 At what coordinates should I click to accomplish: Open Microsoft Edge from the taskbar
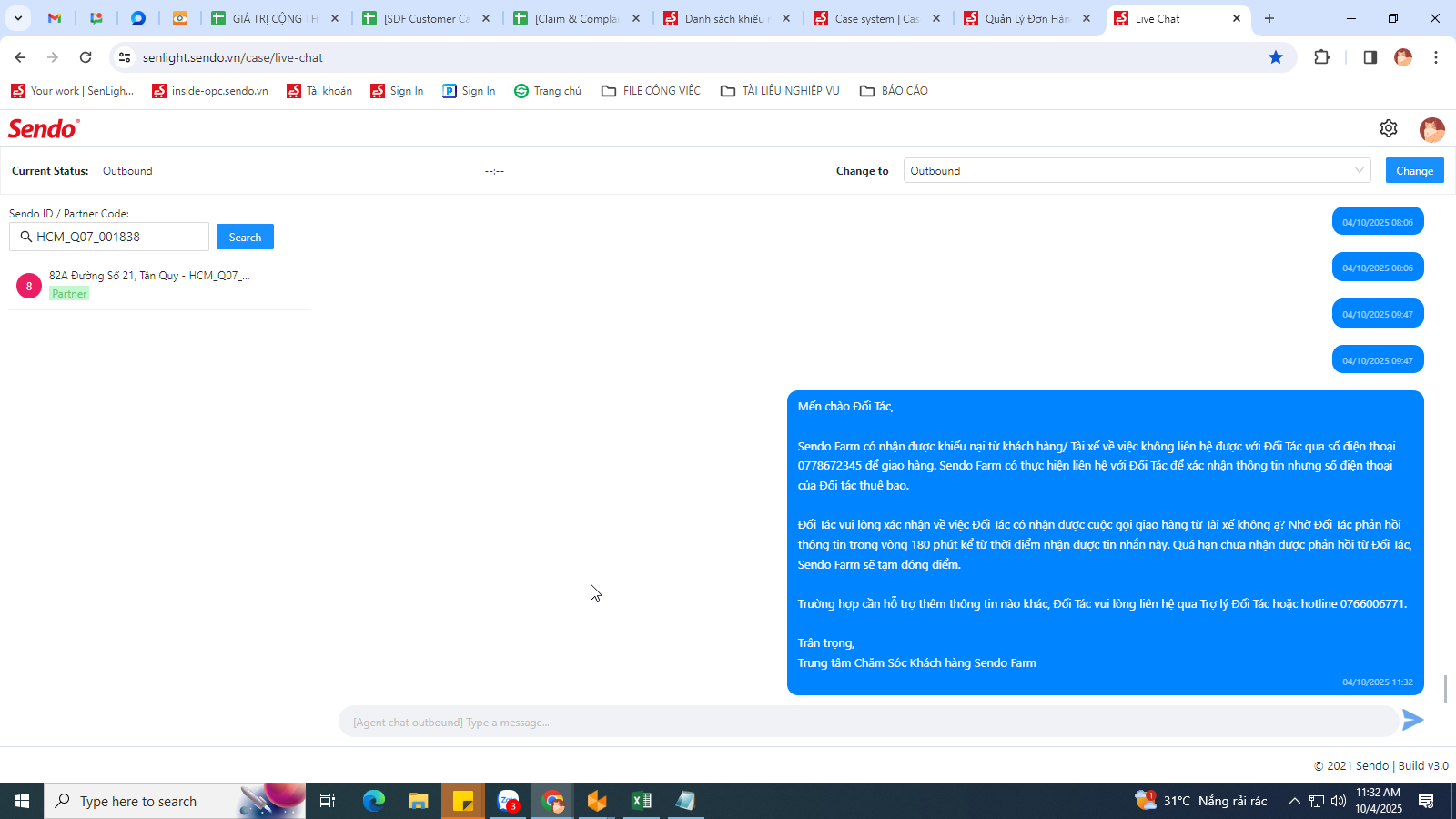[374, 801]
